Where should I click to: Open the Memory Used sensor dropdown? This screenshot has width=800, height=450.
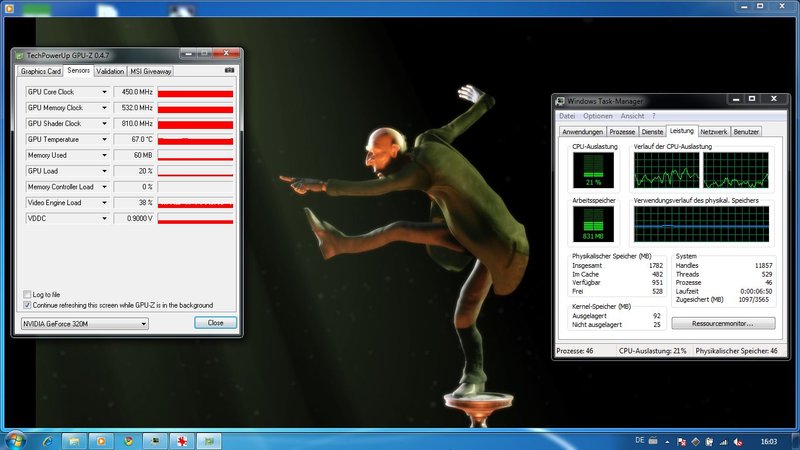[x=104, y=155]
